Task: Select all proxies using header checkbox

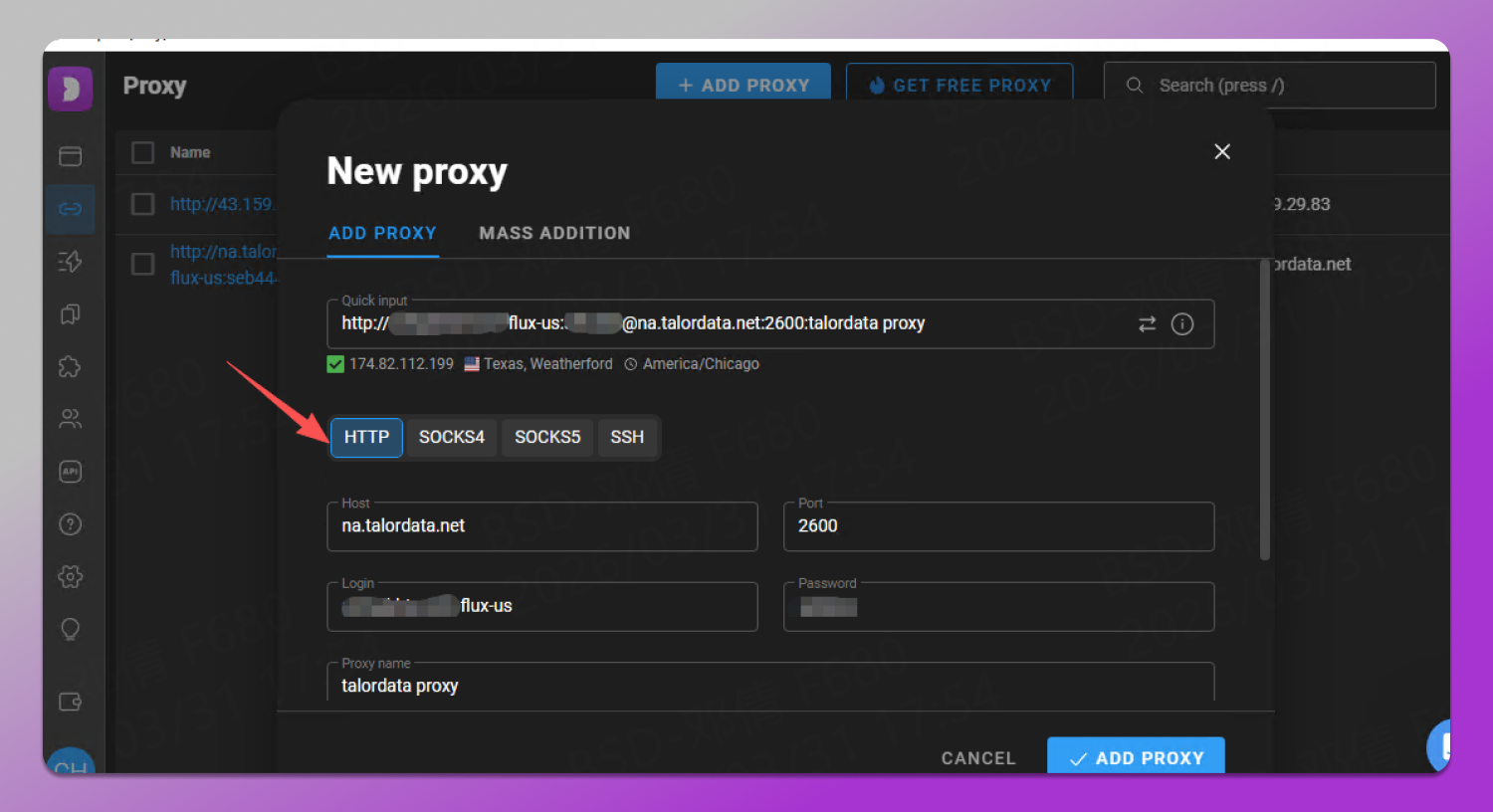Action: tap(142, 151)
